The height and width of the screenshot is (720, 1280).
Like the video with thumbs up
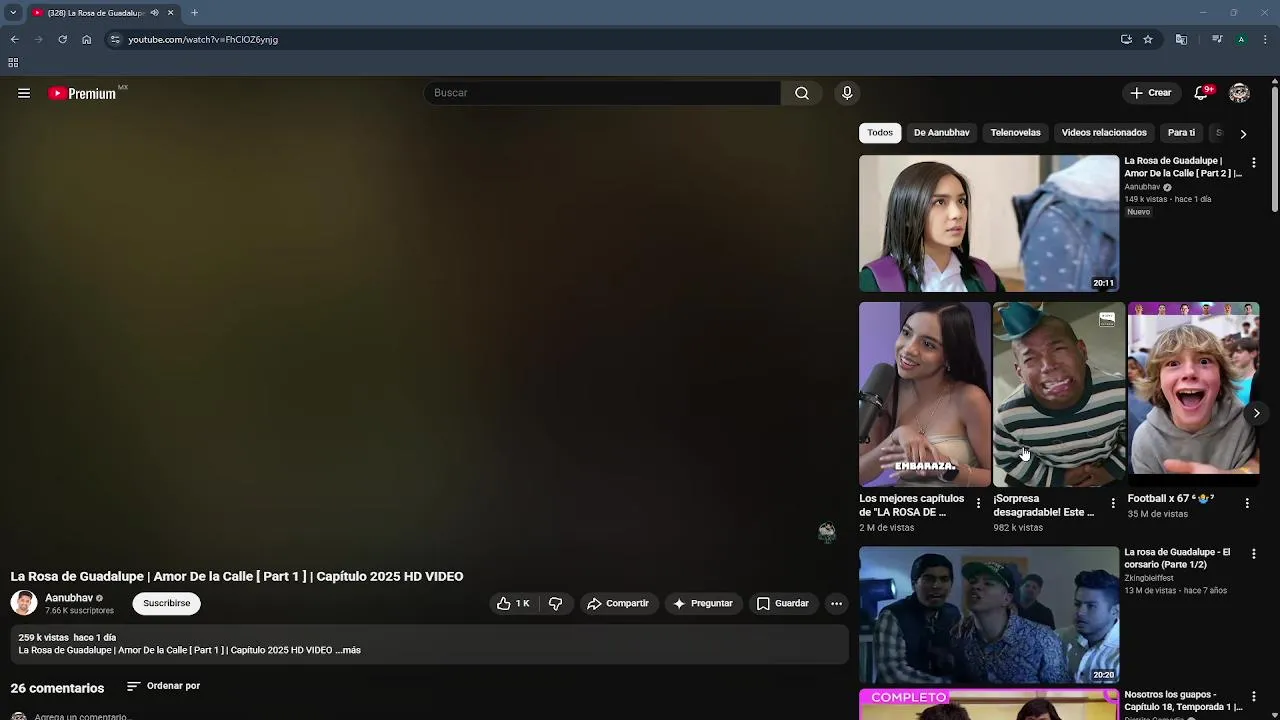(513, 603)
